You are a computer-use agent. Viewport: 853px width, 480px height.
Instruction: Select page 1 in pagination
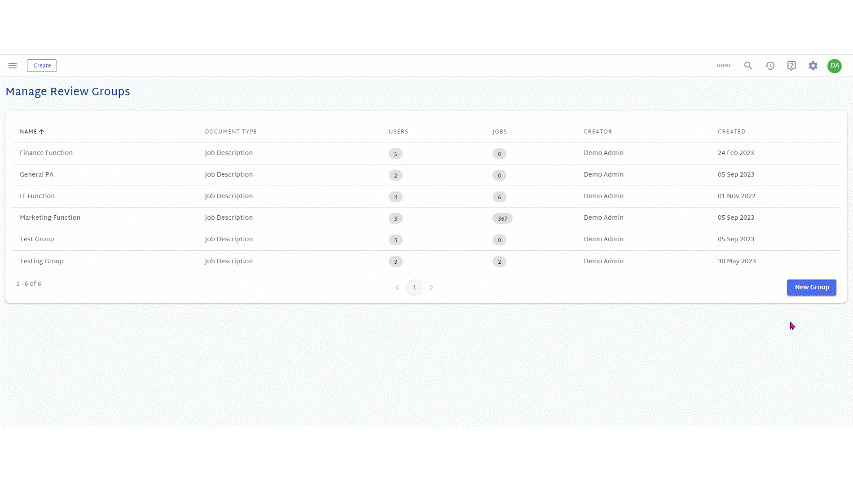414,287
